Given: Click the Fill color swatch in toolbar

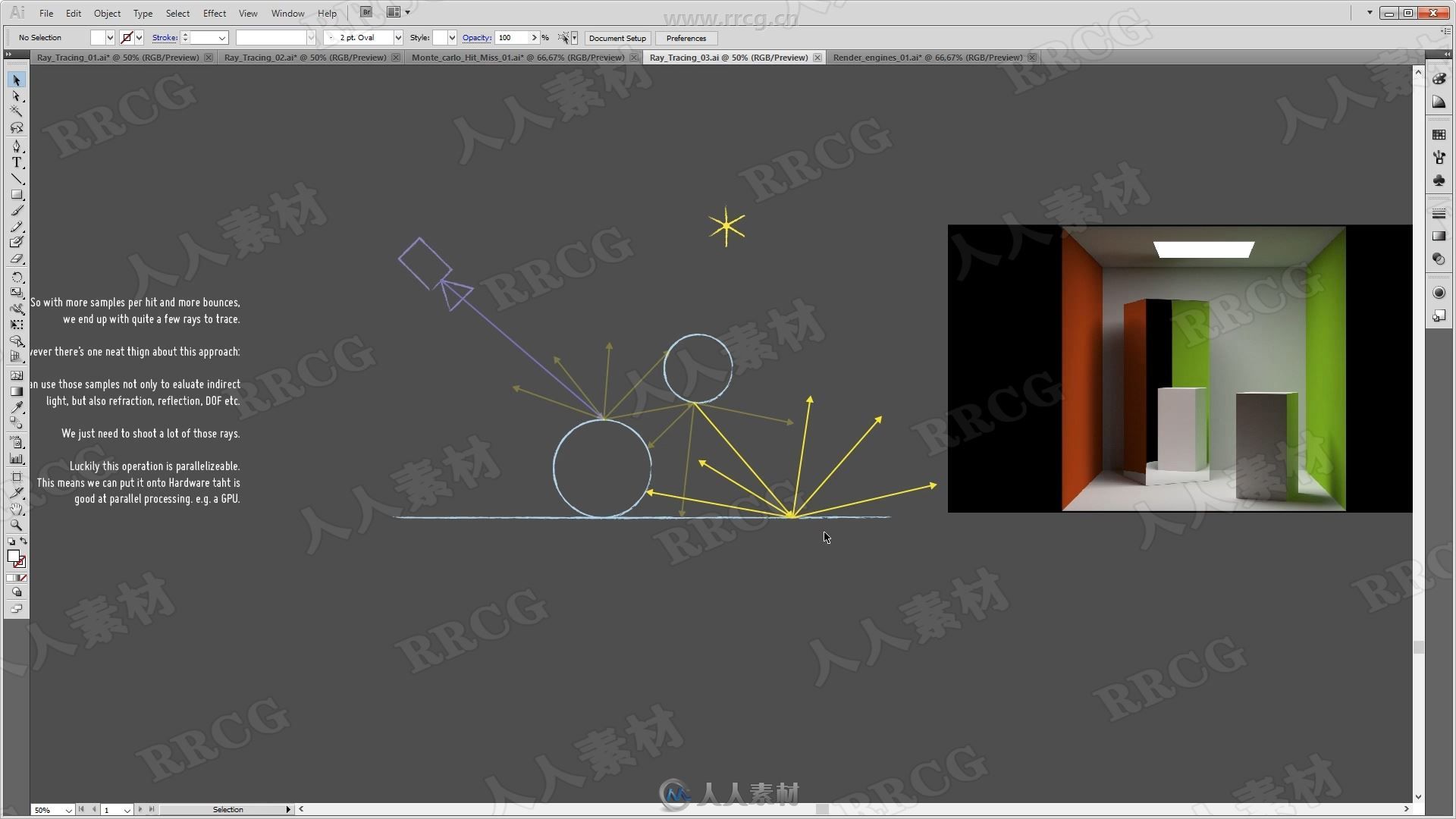Looking at the screenshot, I should (13, 557).
